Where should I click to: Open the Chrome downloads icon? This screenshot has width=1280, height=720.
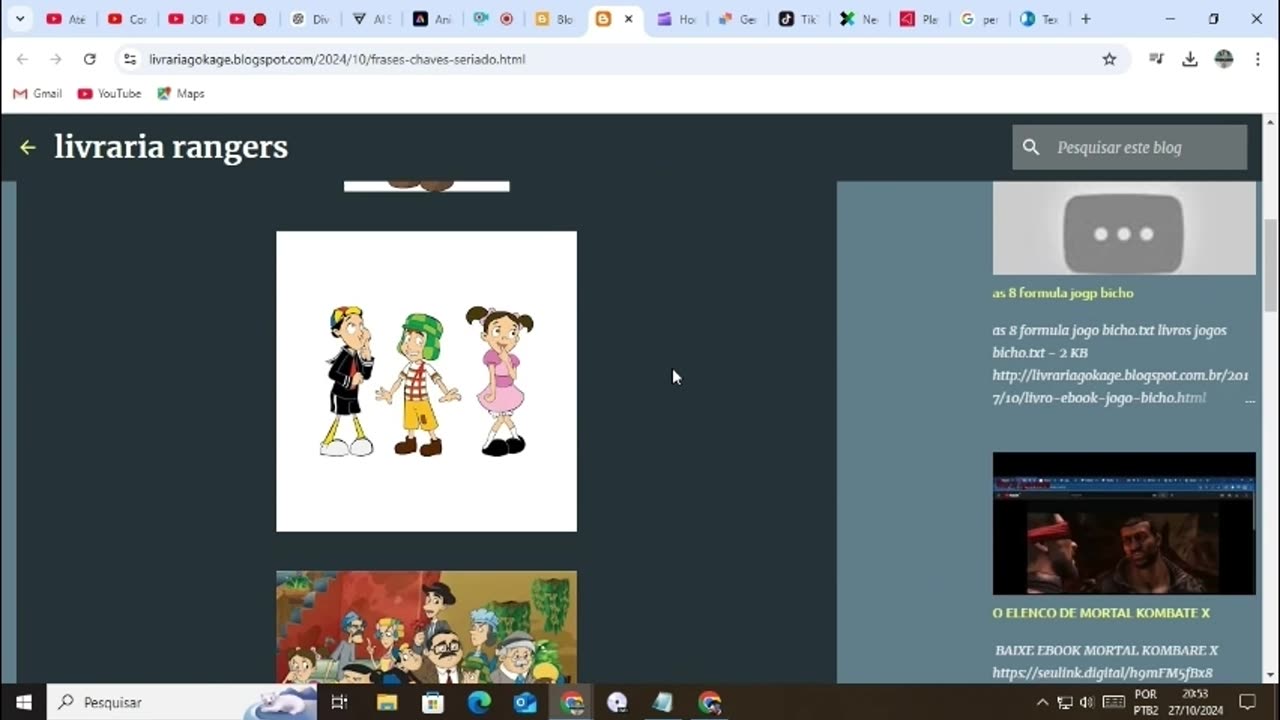[x=1190, y=59]
